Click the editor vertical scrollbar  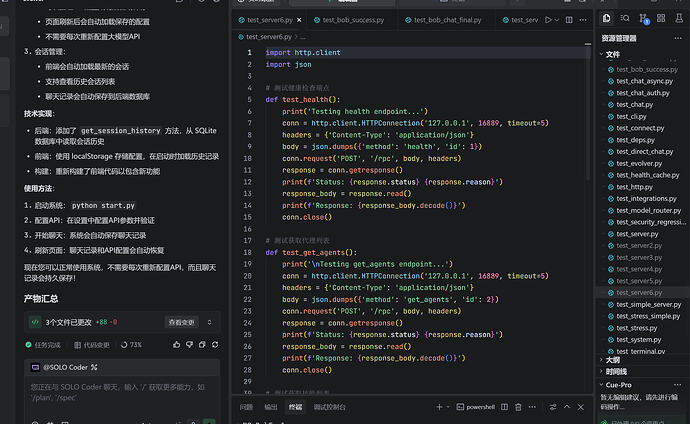[x=588, y=112]
